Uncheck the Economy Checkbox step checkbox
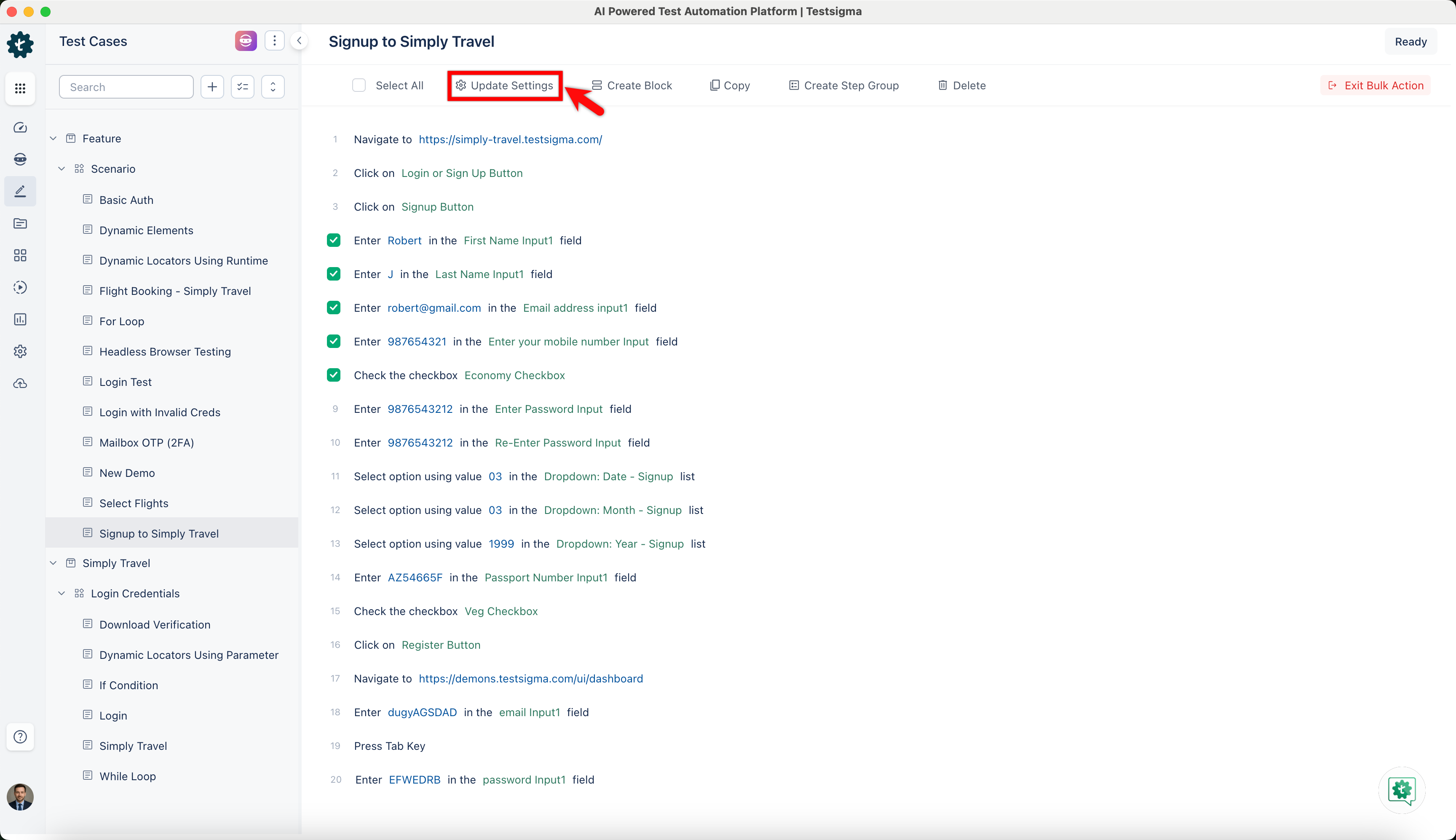Screen dimensions: 1456x840 point(333,376)
